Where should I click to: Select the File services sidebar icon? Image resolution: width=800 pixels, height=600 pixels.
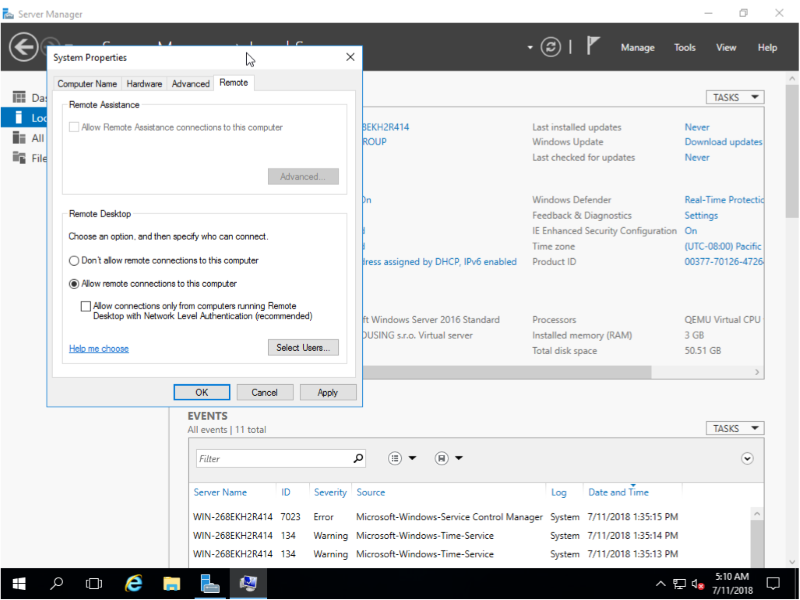click(x=19, y=158)
